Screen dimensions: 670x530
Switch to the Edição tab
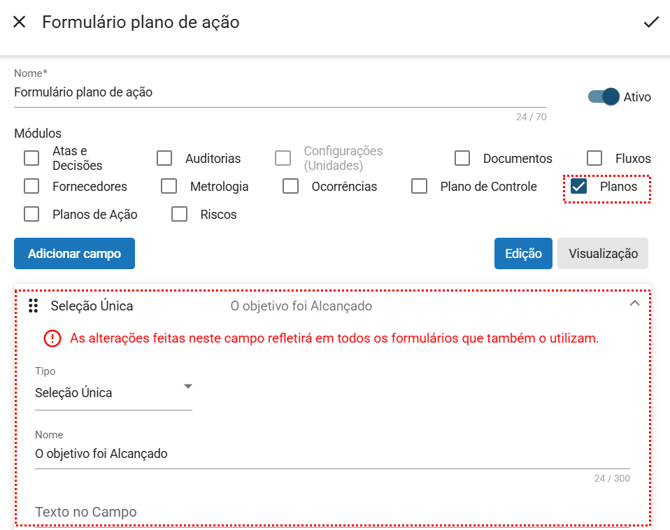(523, 254)
